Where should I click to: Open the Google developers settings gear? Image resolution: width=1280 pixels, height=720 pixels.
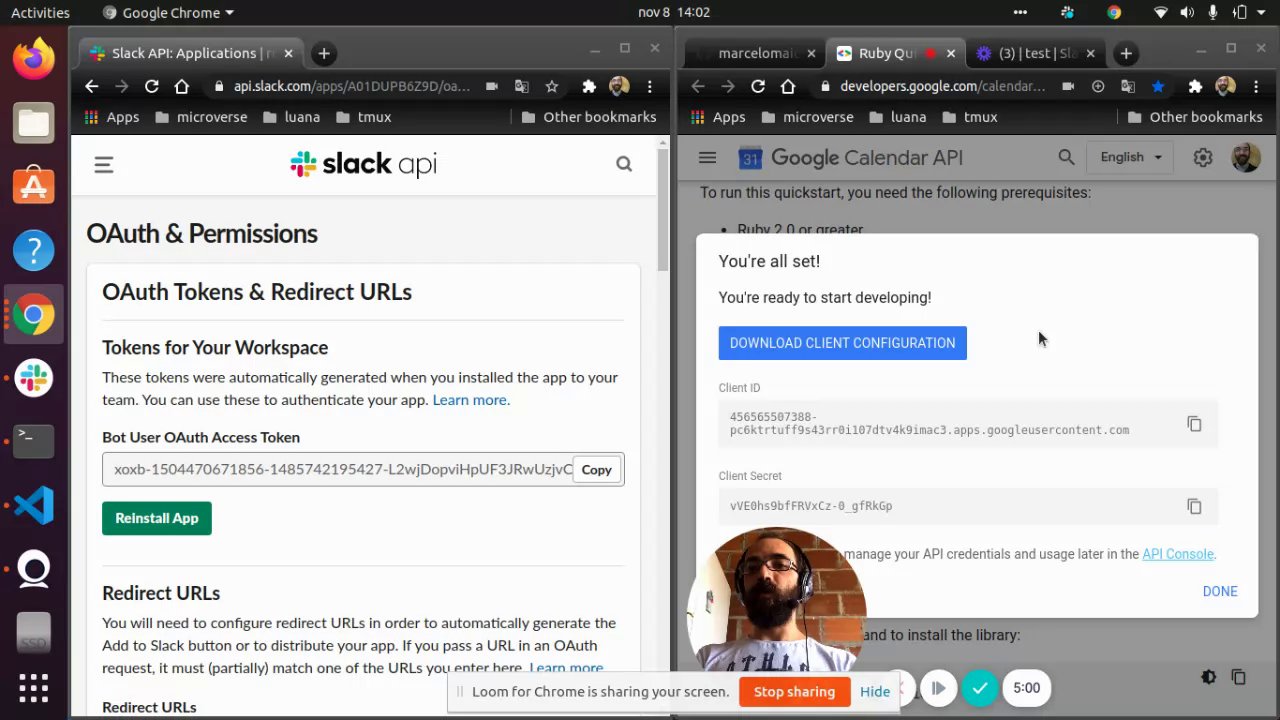[1203, 157]
